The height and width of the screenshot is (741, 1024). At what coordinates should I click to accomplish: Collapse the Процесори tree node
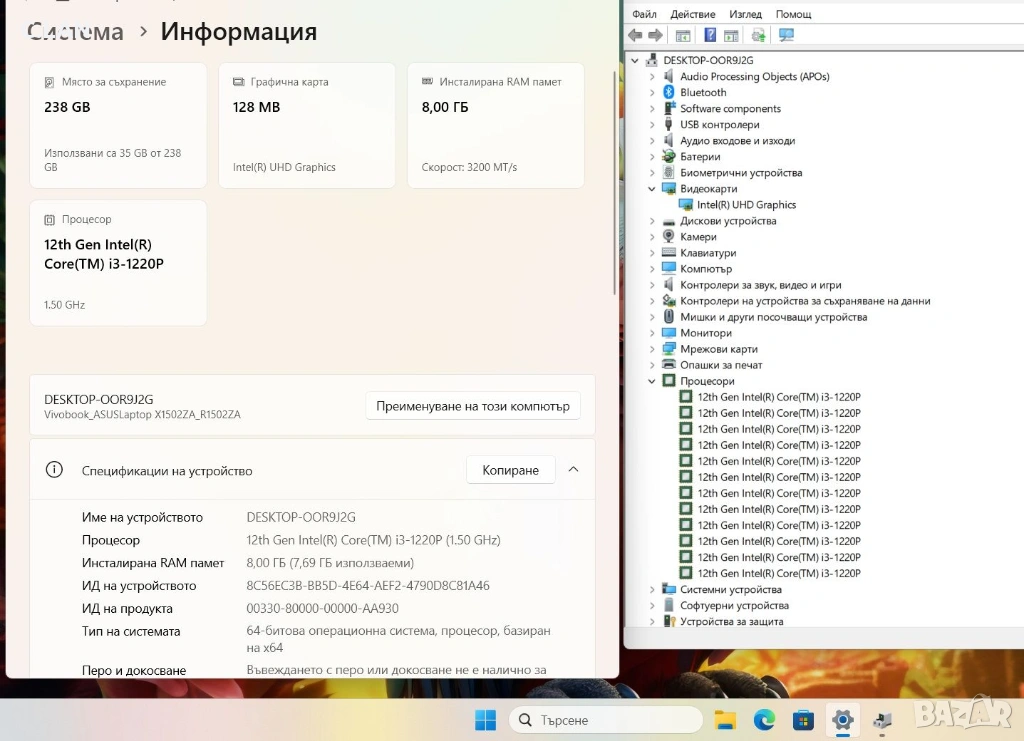(652, 381)
